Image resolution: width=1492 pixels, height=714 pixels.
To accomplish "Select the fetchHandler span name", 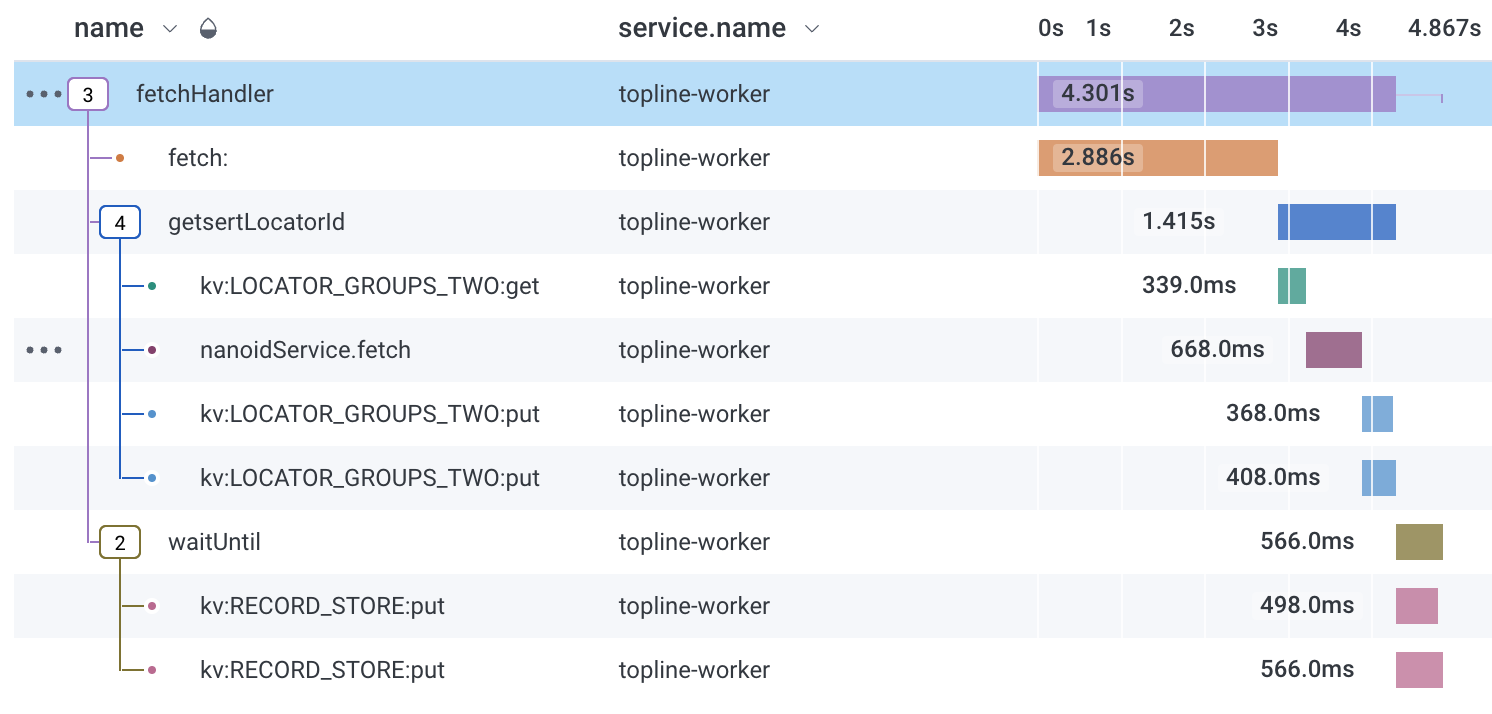I will [x=205, y=95].
